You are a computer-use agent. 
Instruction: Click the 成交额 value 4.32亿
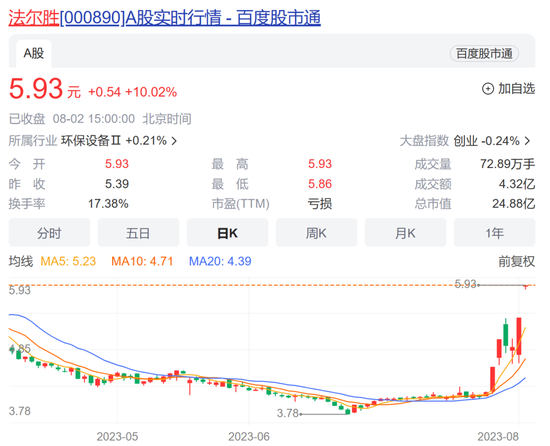coord(517,184)
